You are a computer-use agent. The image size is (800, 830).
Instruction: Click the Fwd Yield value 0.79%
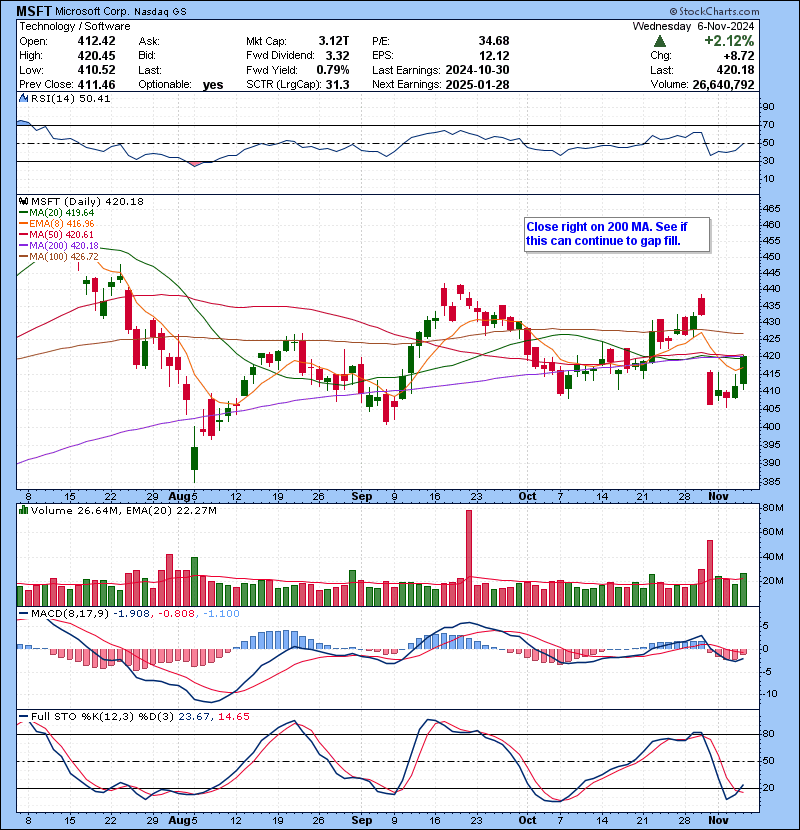[x=333, y=70]
